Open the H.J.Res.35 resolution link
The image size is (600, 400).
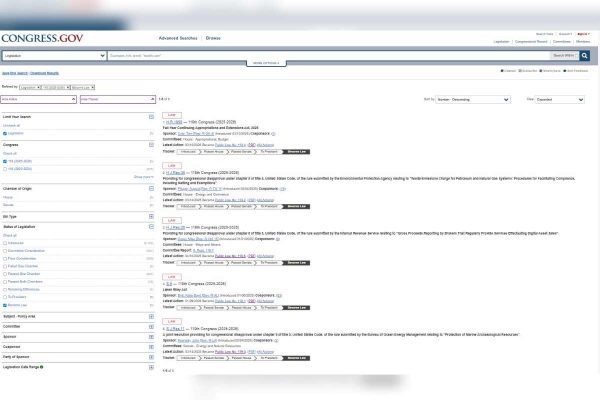(x=176, y=173)
